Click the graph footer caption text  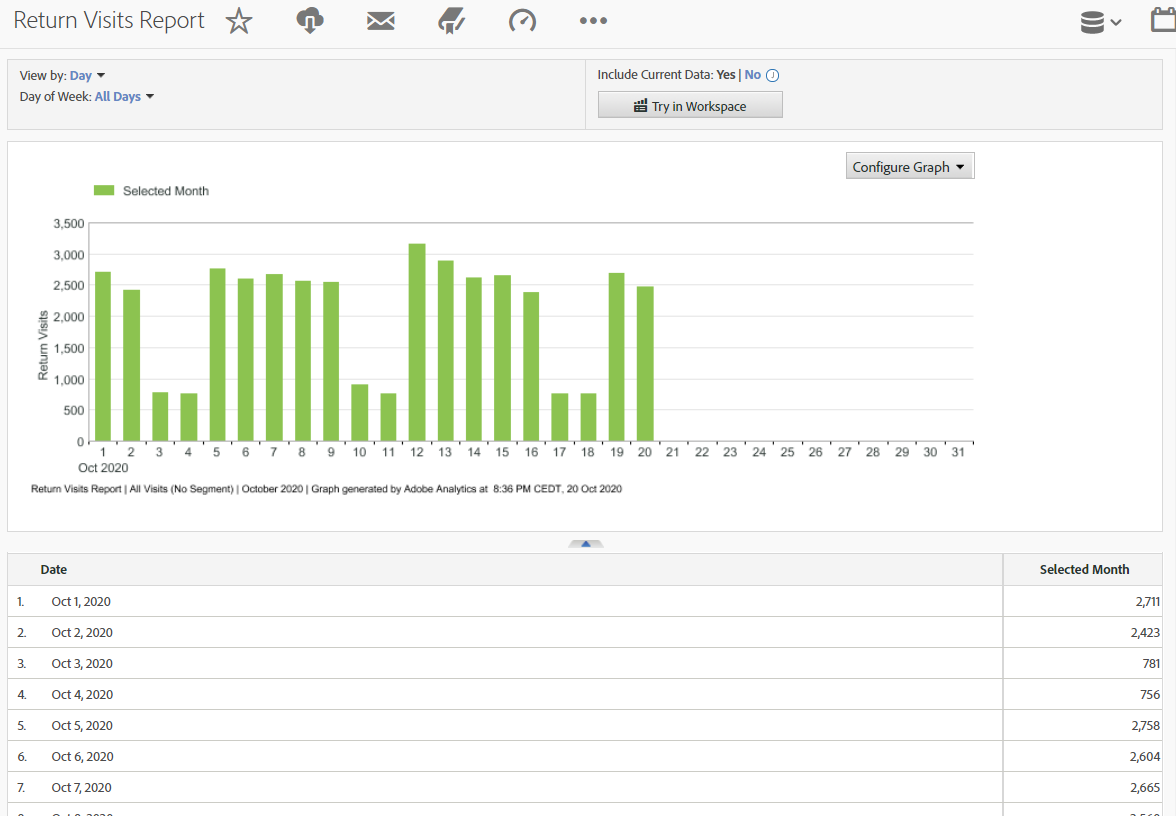click(x=326, y=489)
